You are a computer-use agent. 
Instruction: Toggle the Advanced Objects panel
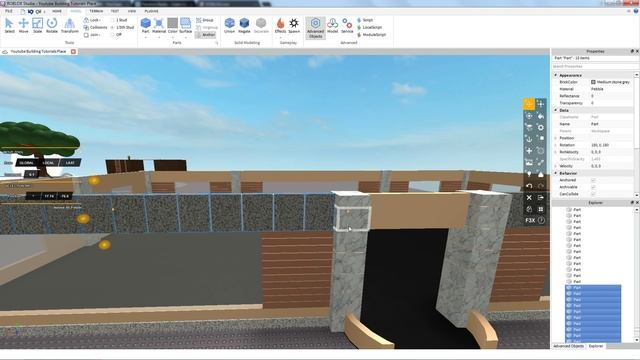[x=316, y=28]
